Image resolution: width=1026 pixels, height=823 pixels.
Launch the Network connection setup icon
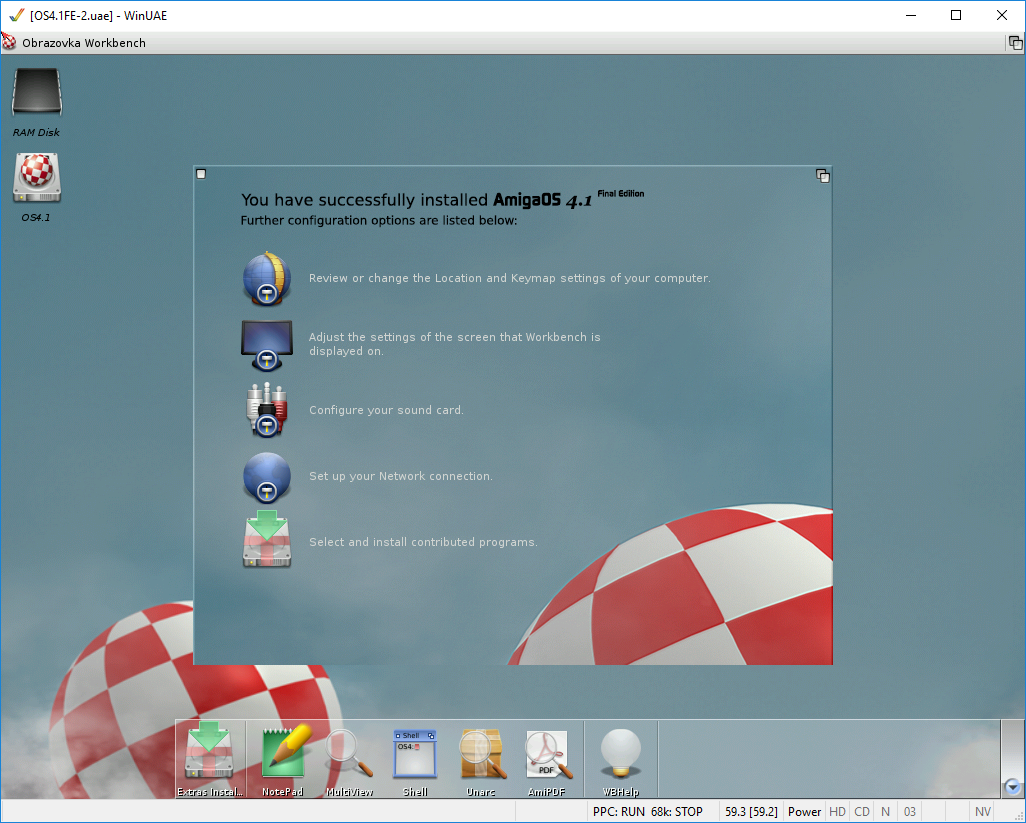(x=266, y=477)
